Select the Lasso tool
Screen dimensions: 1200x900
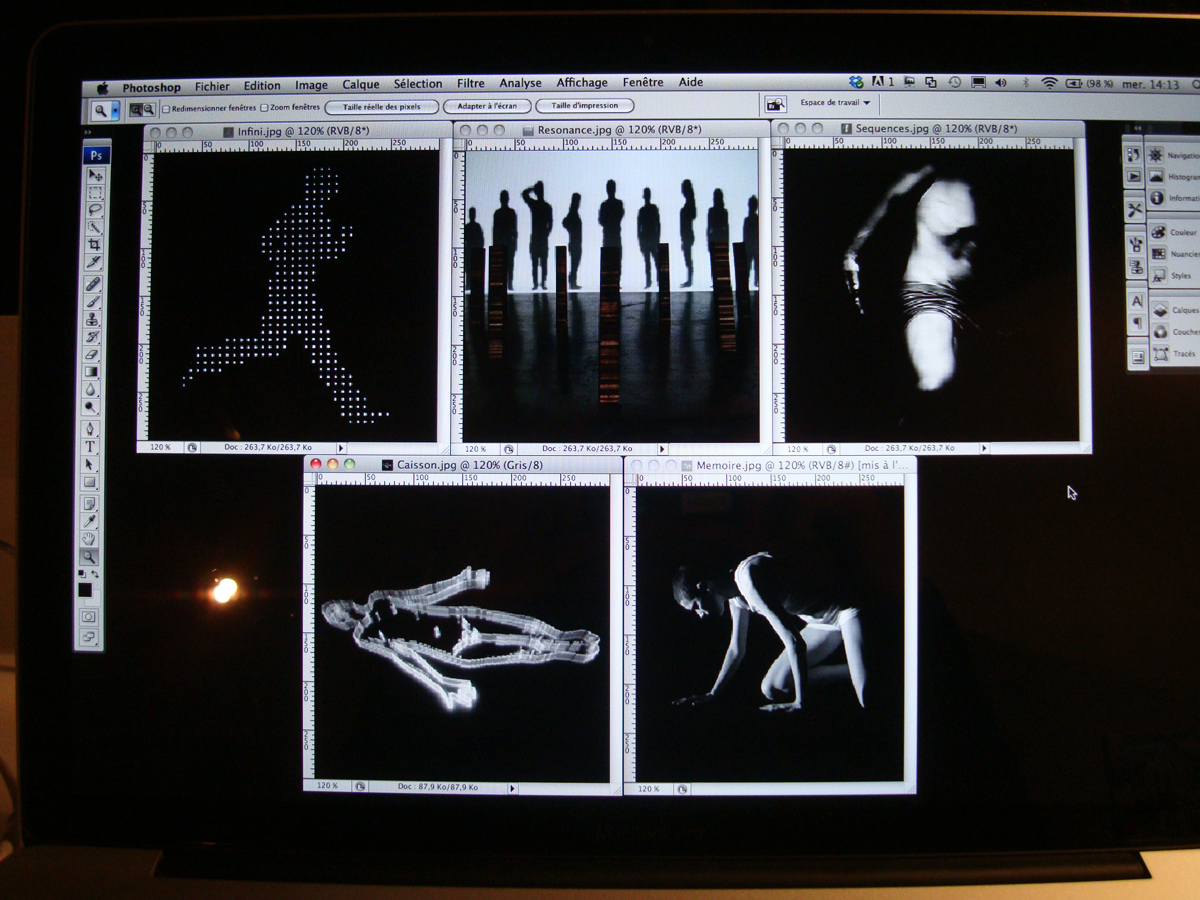pyautogui.click(x=95, y=210)
